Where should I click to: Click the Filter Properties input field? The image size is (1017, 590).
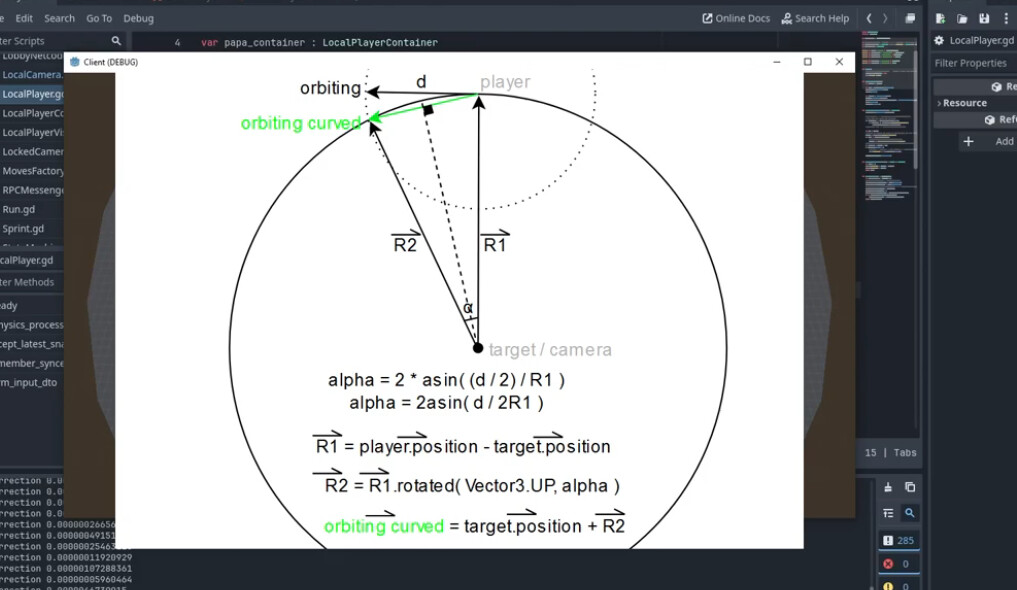(974, 63)
